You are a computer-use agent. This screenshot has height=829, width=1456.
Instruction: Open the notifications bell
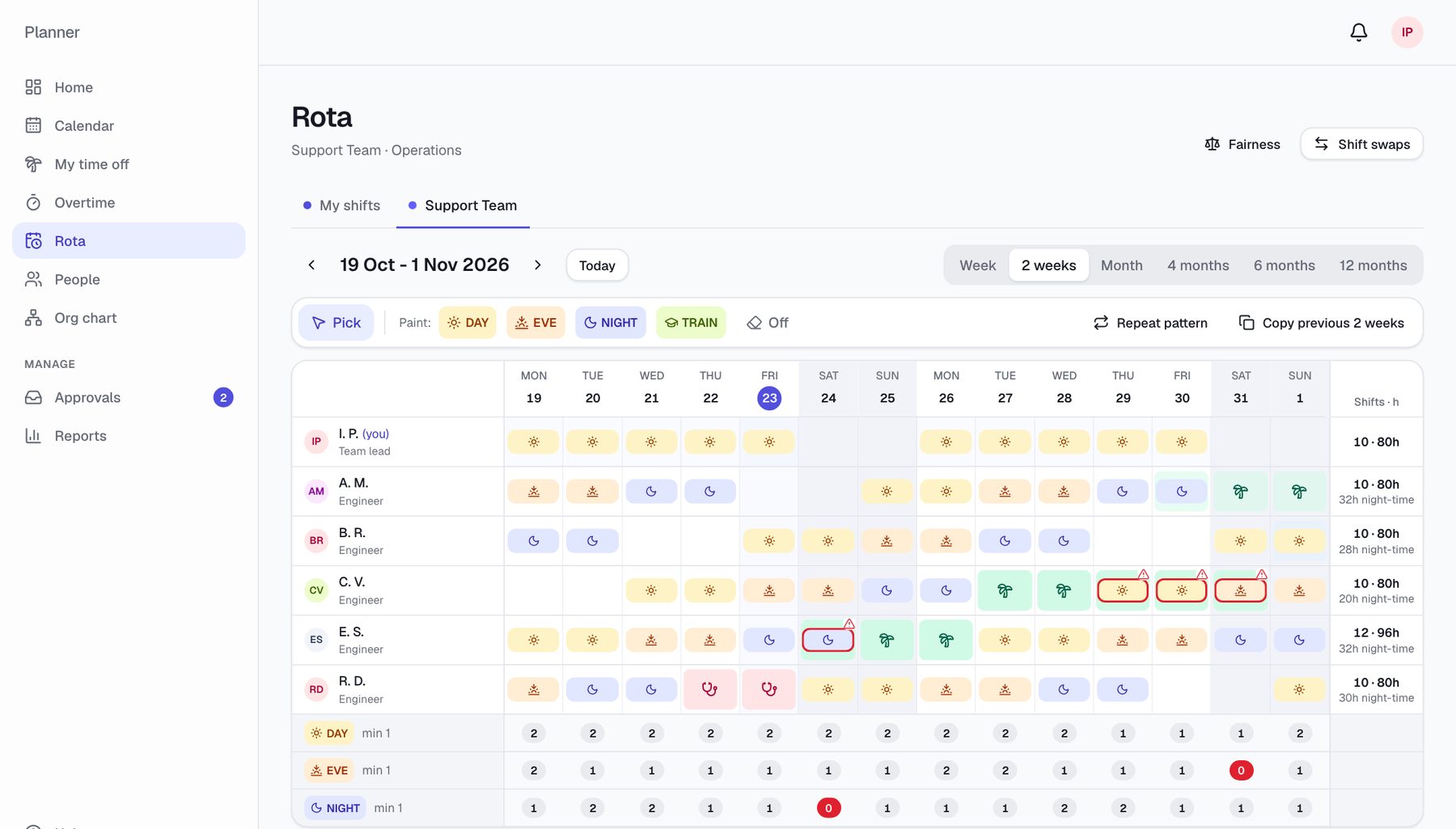1359,32
